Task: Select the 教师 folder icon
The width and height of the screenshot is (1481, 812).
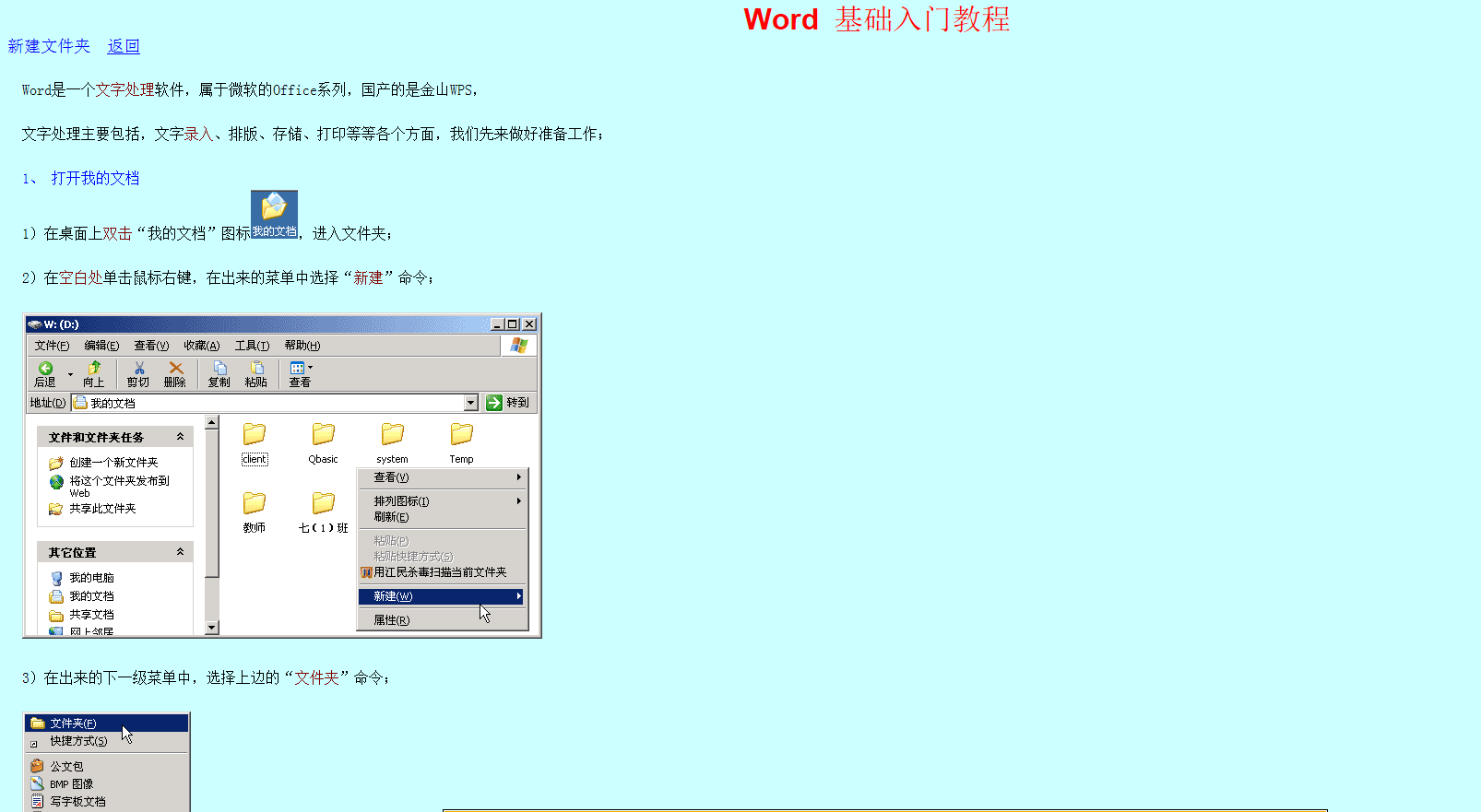Action: (x=255, y=503)
